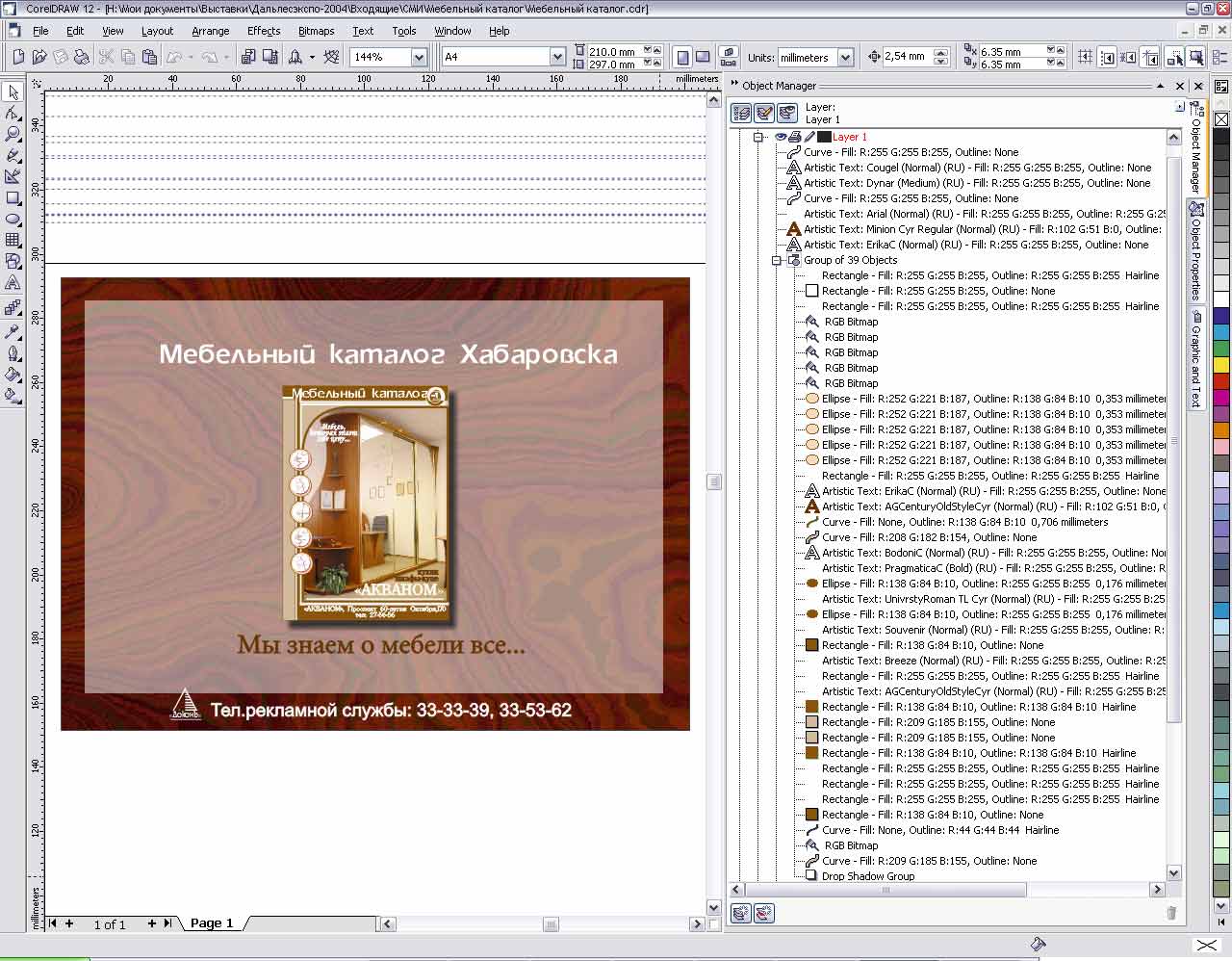The height and width of the screenshot is (961, 1232).
Task: Select the Rectangle tool
Action: coord(13,197)
